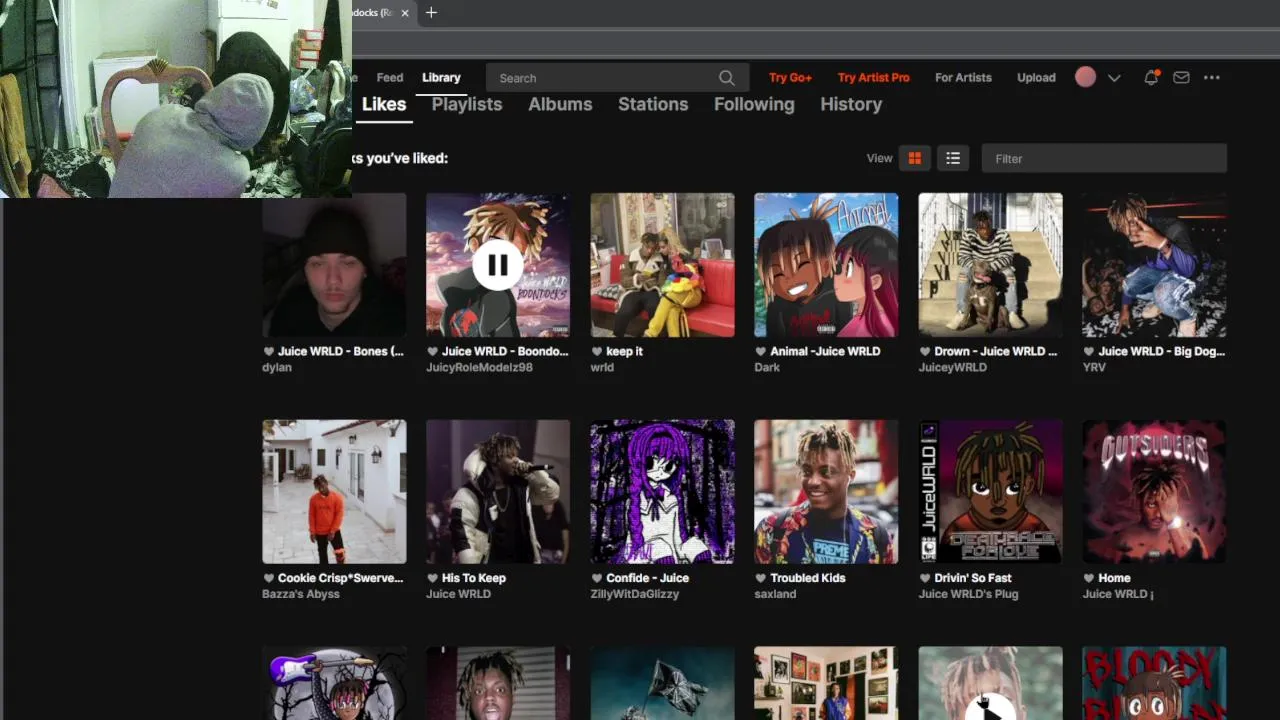Viewport: 1280px width, 720px height.
Task: Unlike Confide - Juice heart icon
Action: point(596,578)
